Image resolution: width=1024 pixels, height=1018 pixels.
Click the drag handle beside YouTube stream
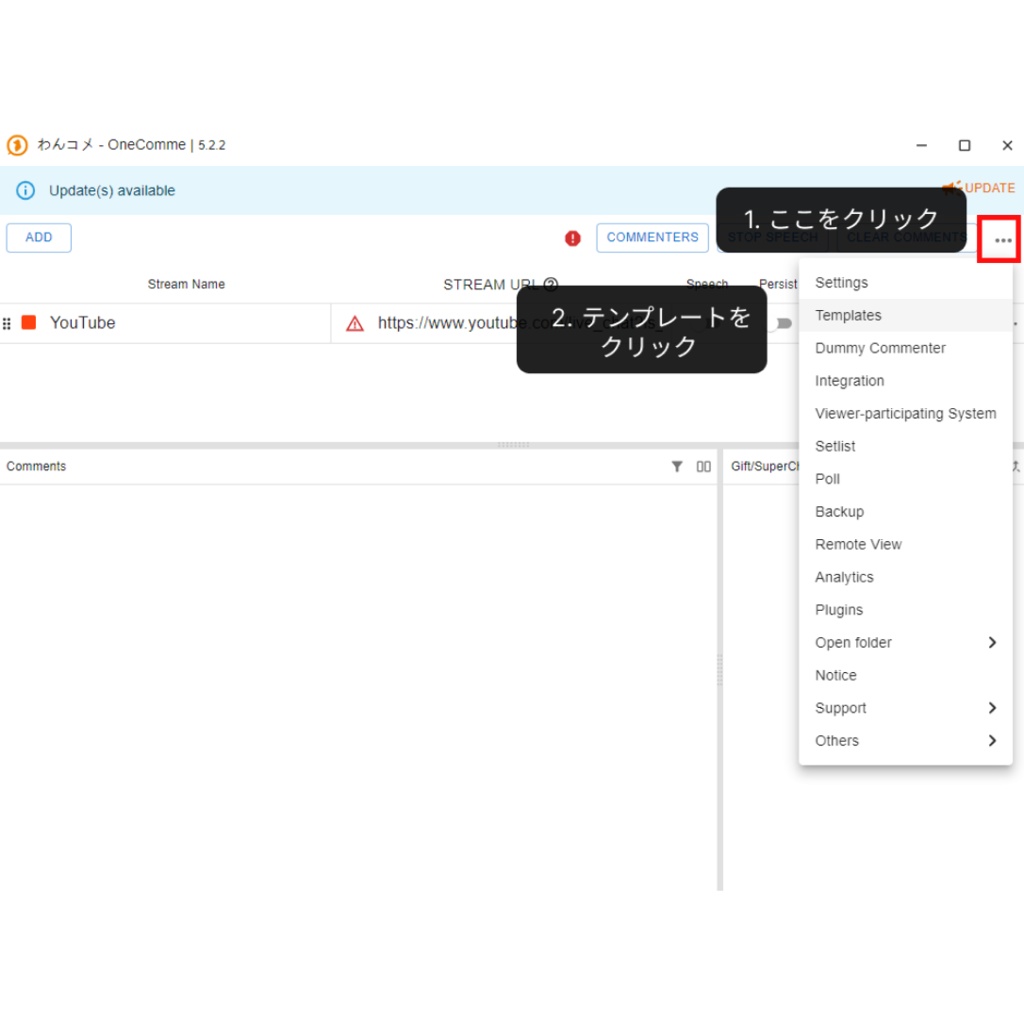click(8, 322)
